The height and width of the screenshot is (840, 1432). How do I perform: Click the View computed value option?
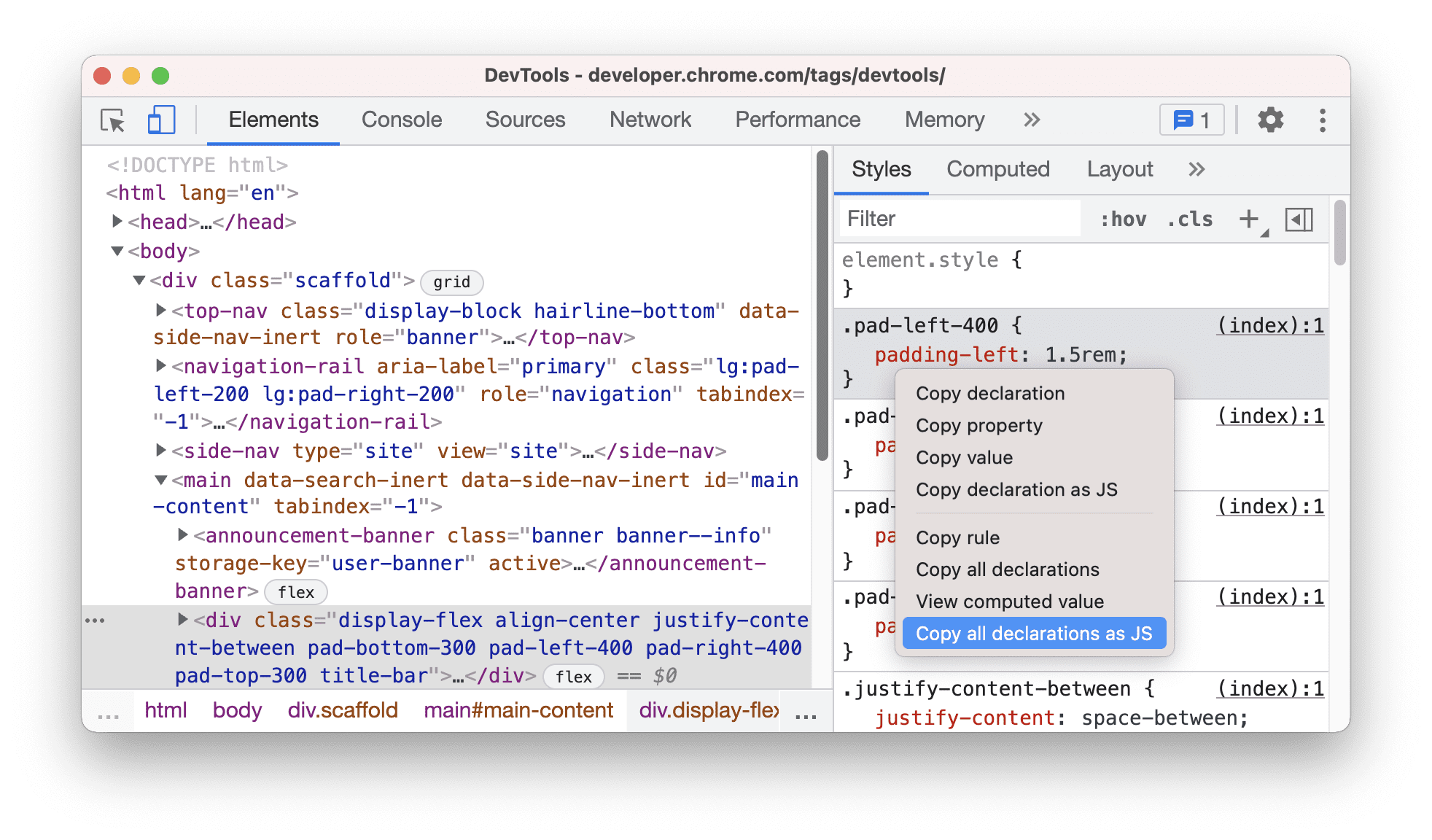coord(1010,601)
